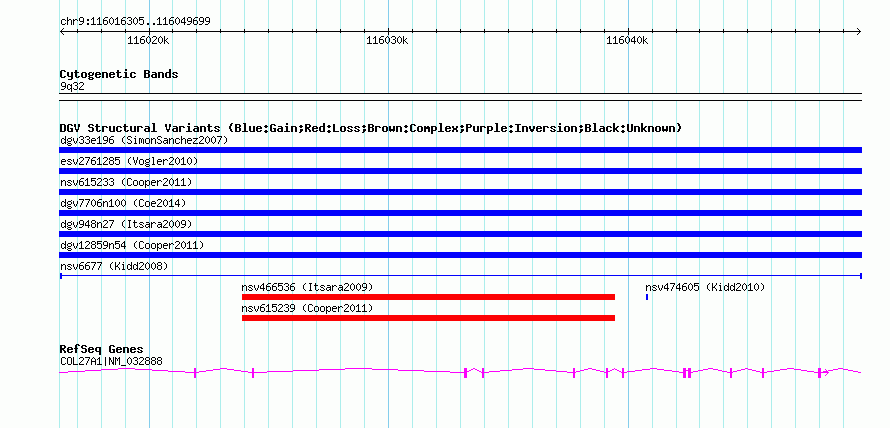Click the dgv948n27 (Itsara2009) label
Image resolution: width=890 pixels, height=428 pixels.
click(126, 224)
